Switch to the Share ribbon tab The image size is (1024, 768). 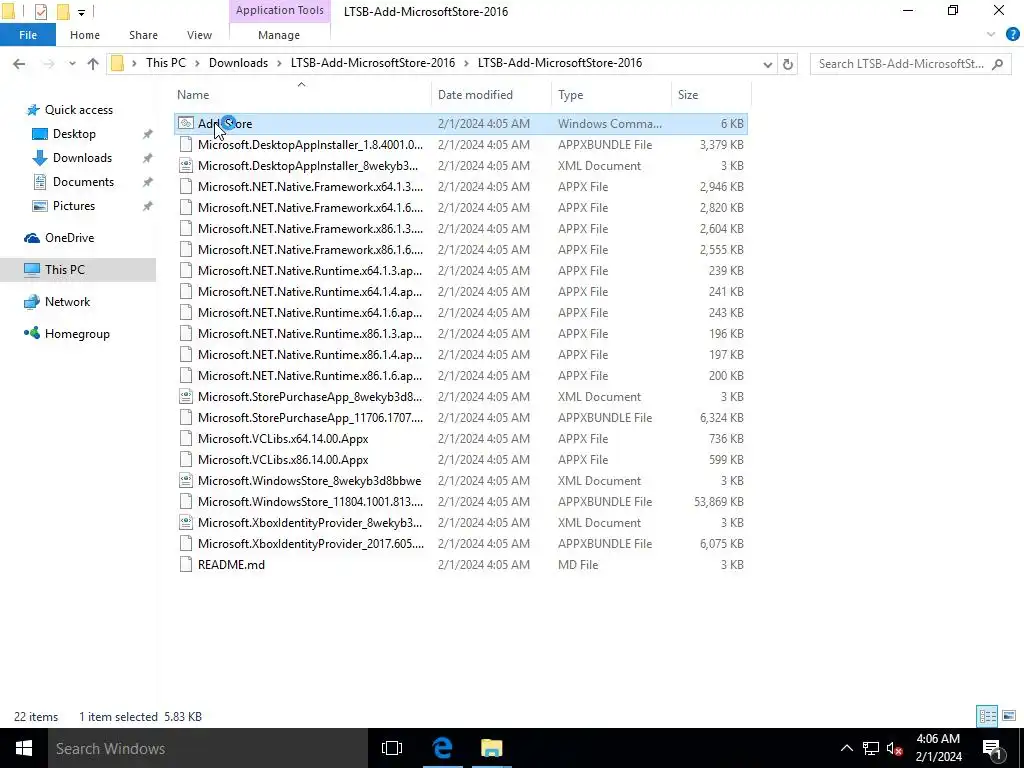(143, 35)
